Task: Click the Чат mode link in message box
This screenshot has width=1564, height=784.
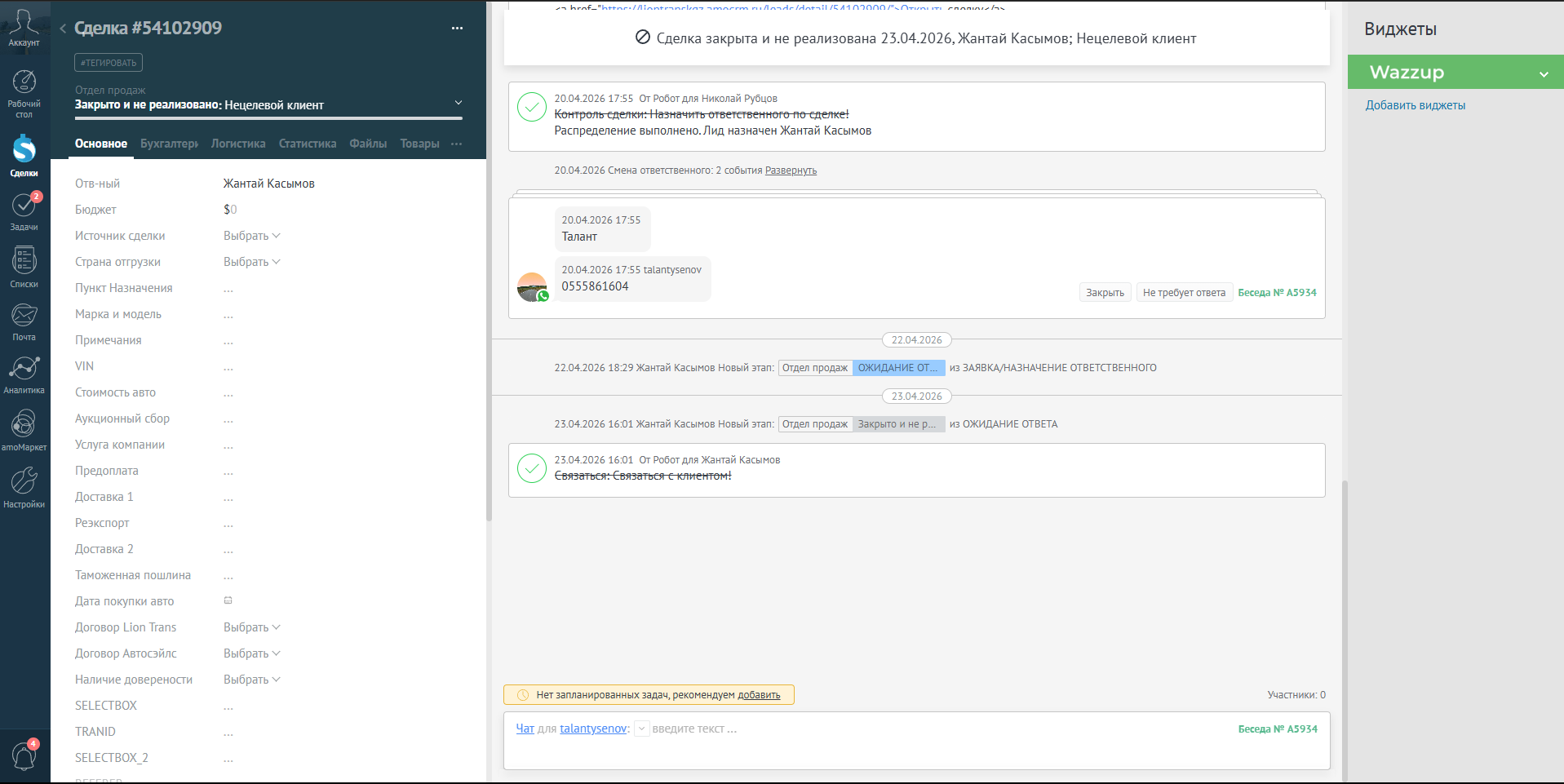Action: (x=525, y=729)
